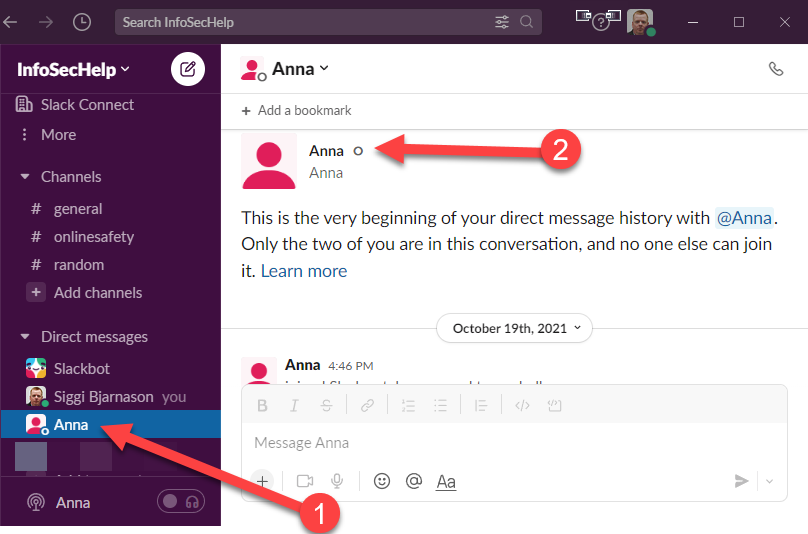
Task: Go back using the back arrow
Action: click(10, 22)
